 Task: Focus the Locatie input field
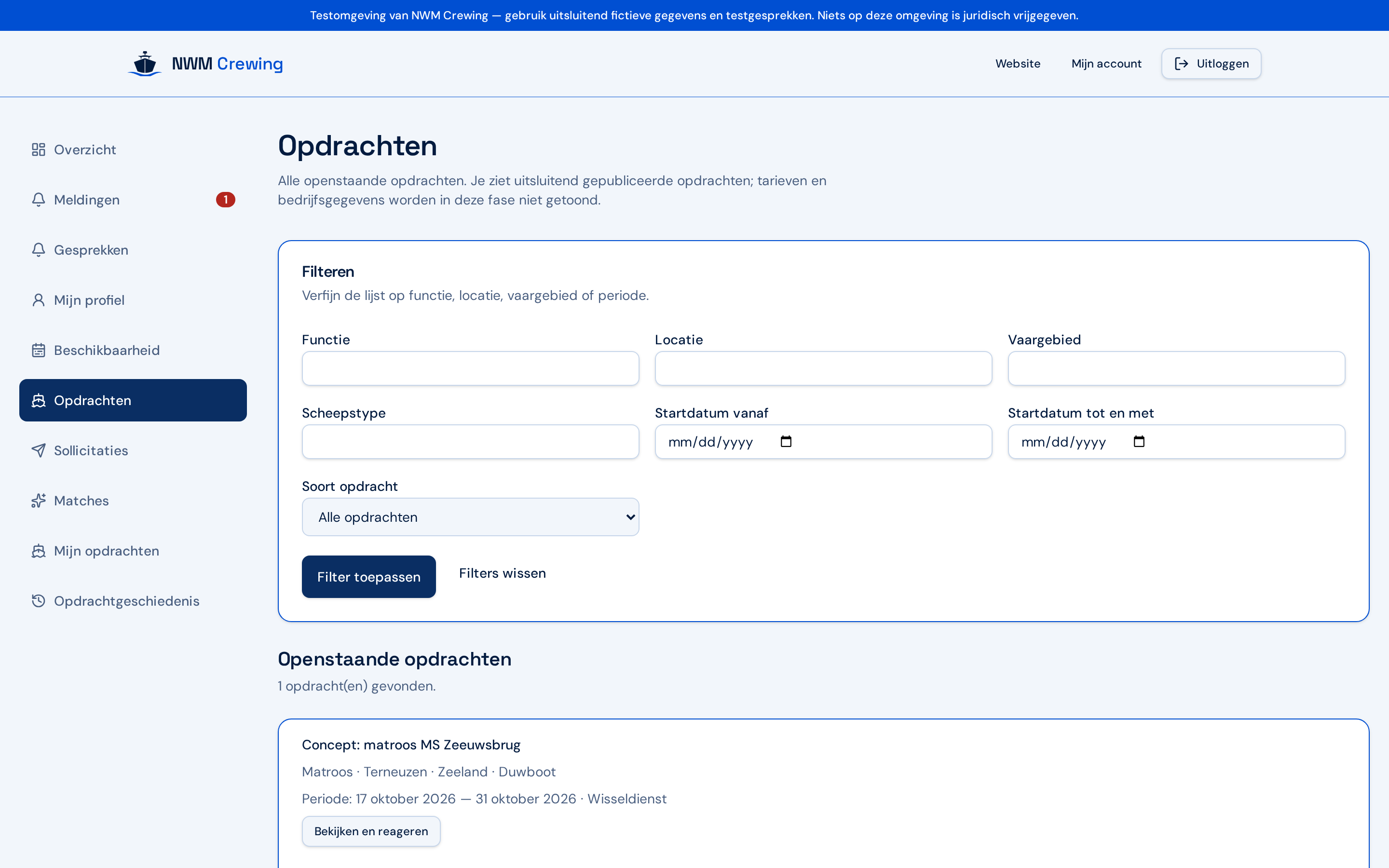click(x=823, y=368)
